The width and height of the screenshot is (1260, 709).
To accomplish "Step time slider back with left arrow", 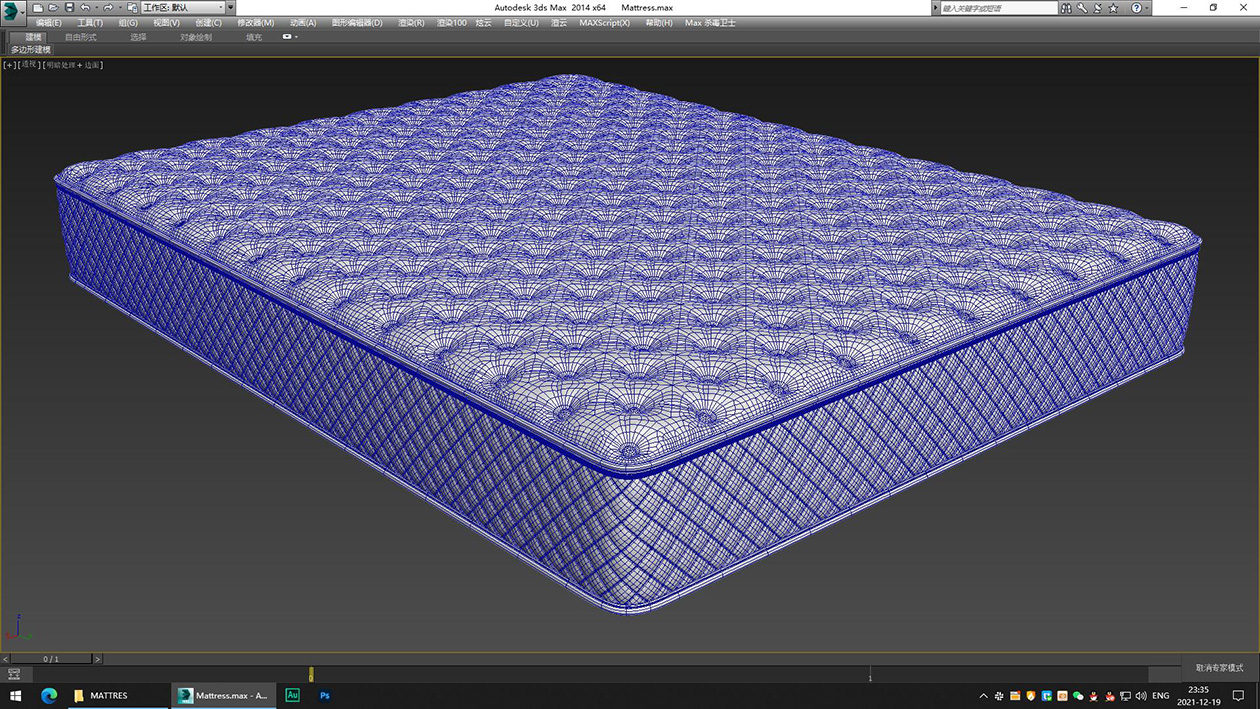I will coord(5,659).
